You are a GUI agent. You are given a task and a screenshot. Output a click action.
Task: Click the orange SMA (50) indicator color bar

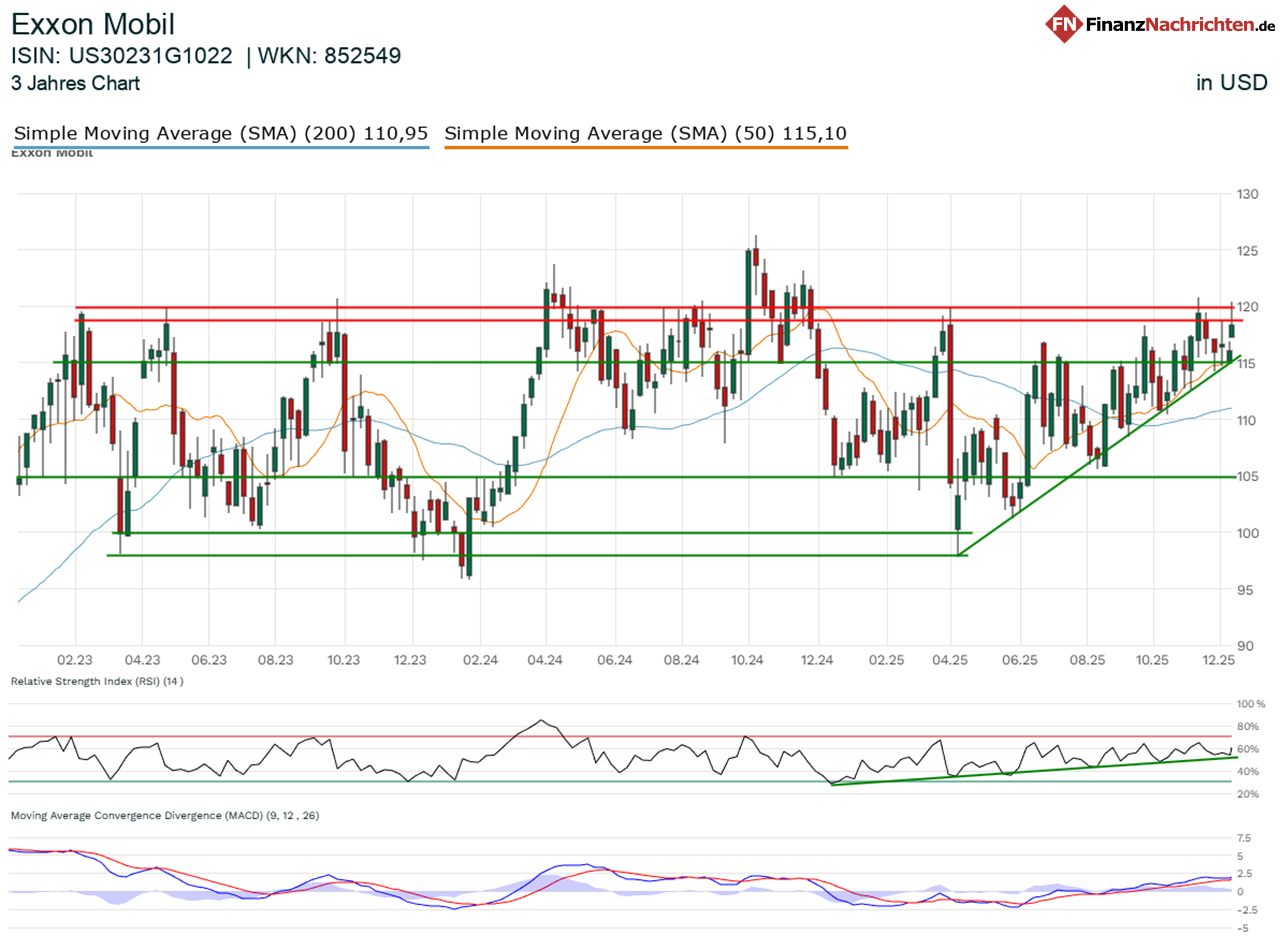tap(646, 147)
